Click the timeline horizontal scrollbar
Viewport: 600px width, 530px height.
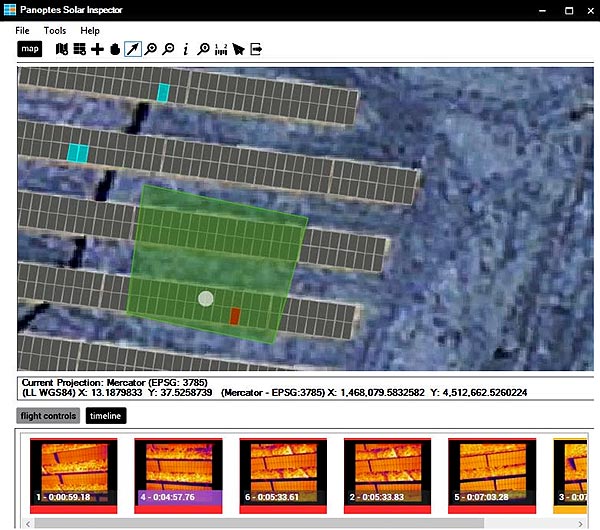[259, 523]
